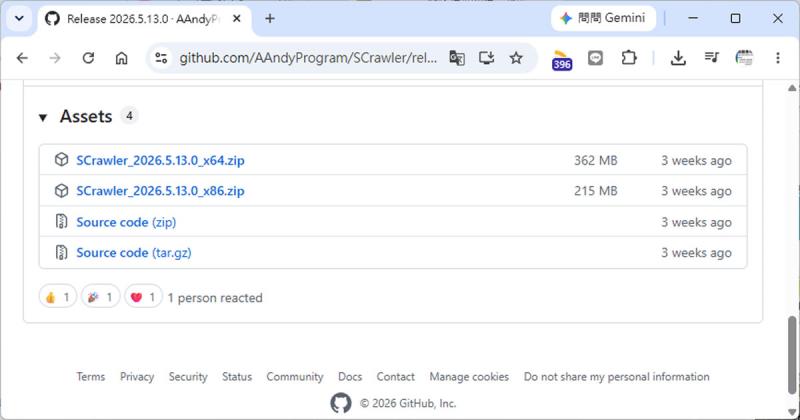The height and width of the screenshot is (420, 800).
Task: Go to the browser home page icon
Action: click(x=121, y=58)
